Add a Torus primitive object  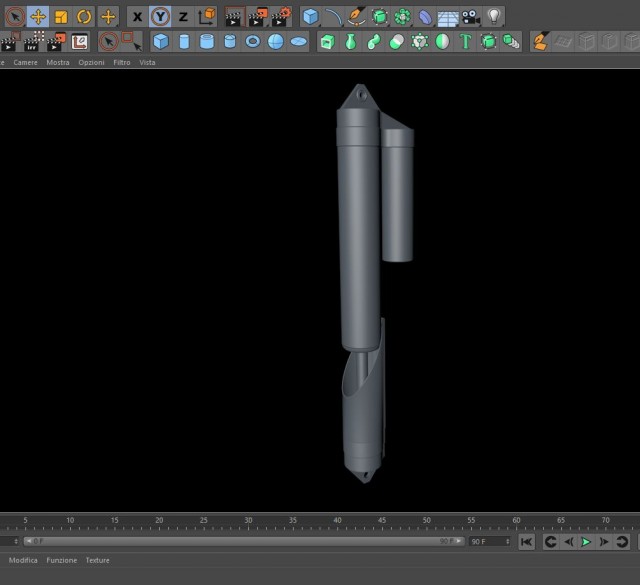(253, 41)
